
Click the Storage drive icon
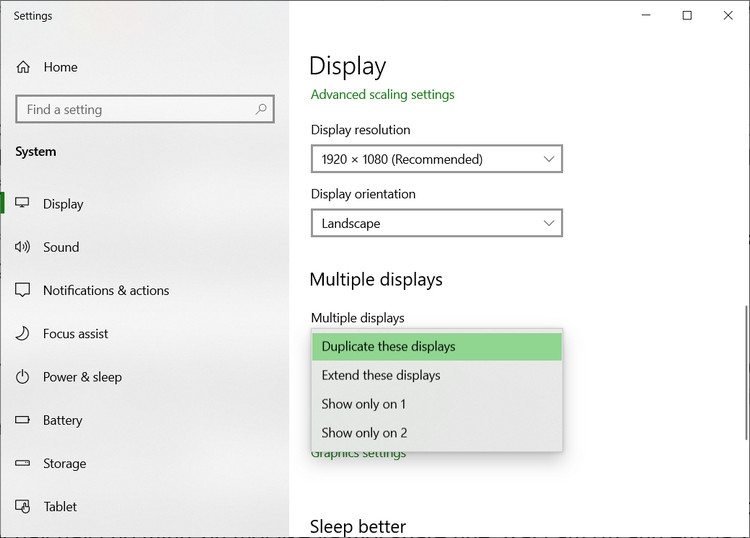point(22,463)
